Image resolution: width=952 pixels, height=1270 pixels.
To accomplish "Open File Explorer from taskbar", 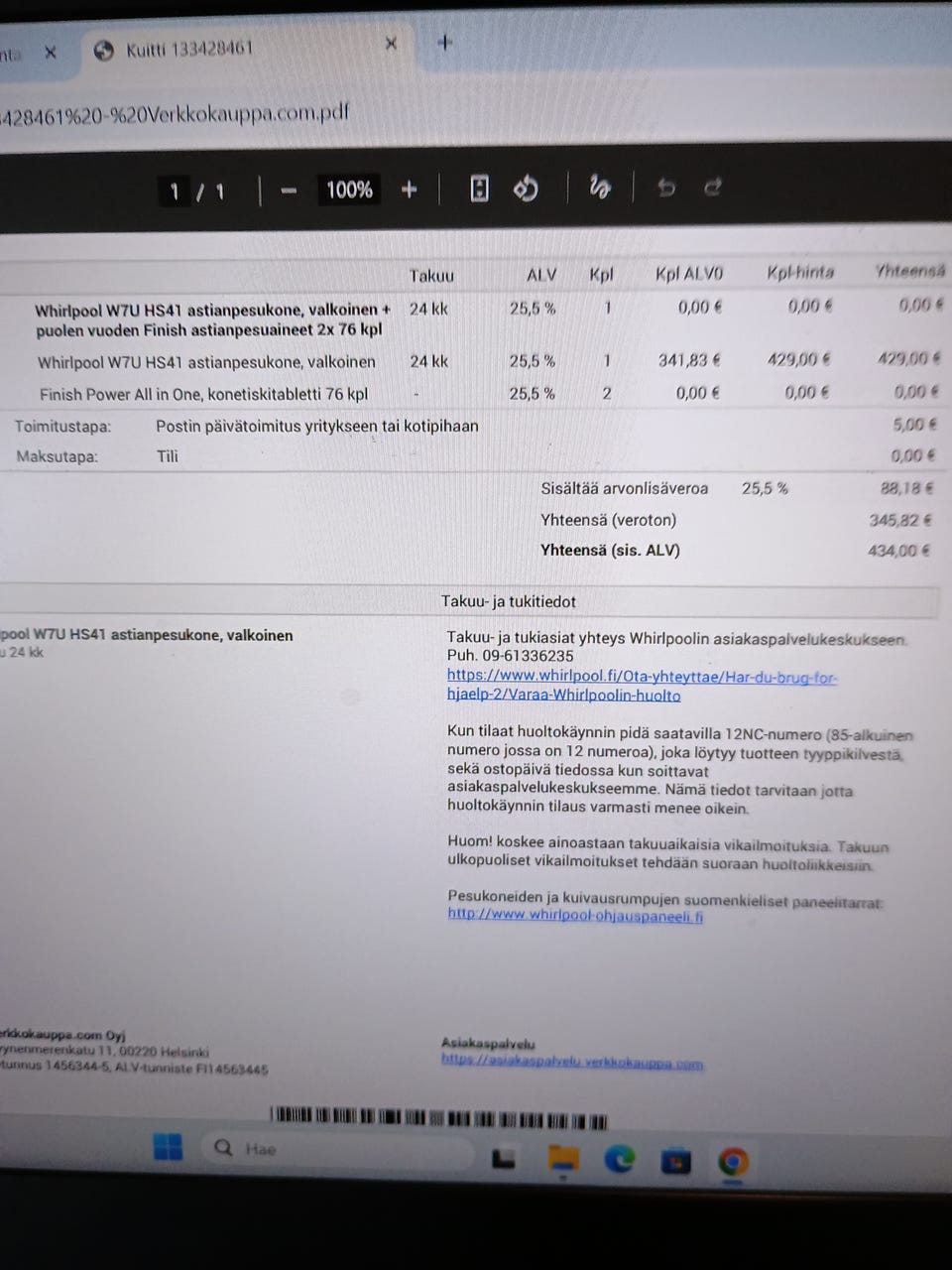I will pos(563,1158).
